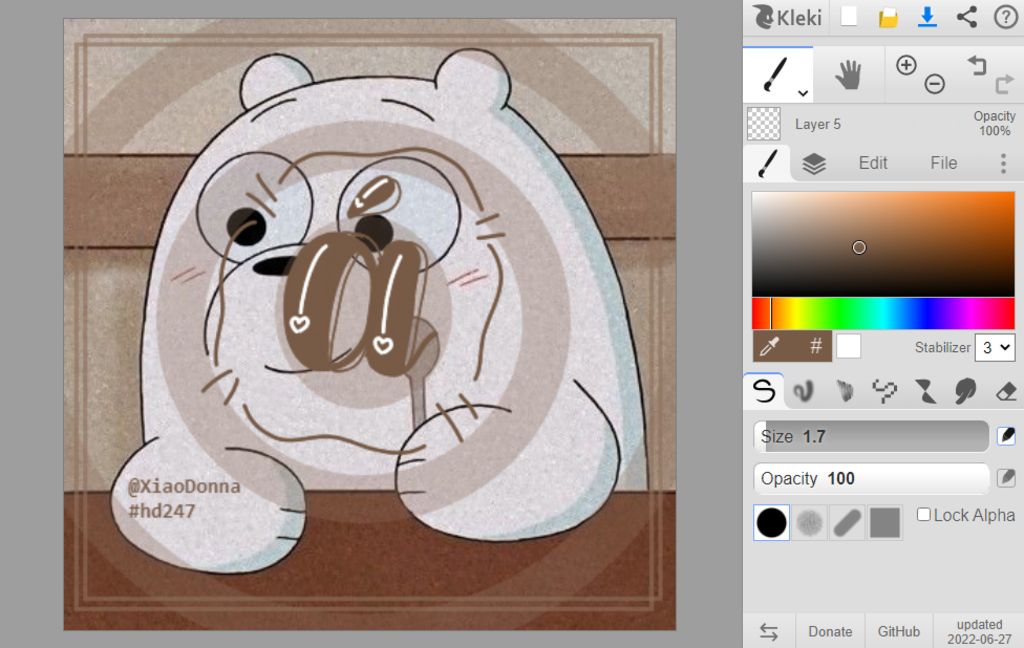This screenshot has height=648, width=1024.
Task: Choose the Chemy brush type
Action: (x=925, y=391)
